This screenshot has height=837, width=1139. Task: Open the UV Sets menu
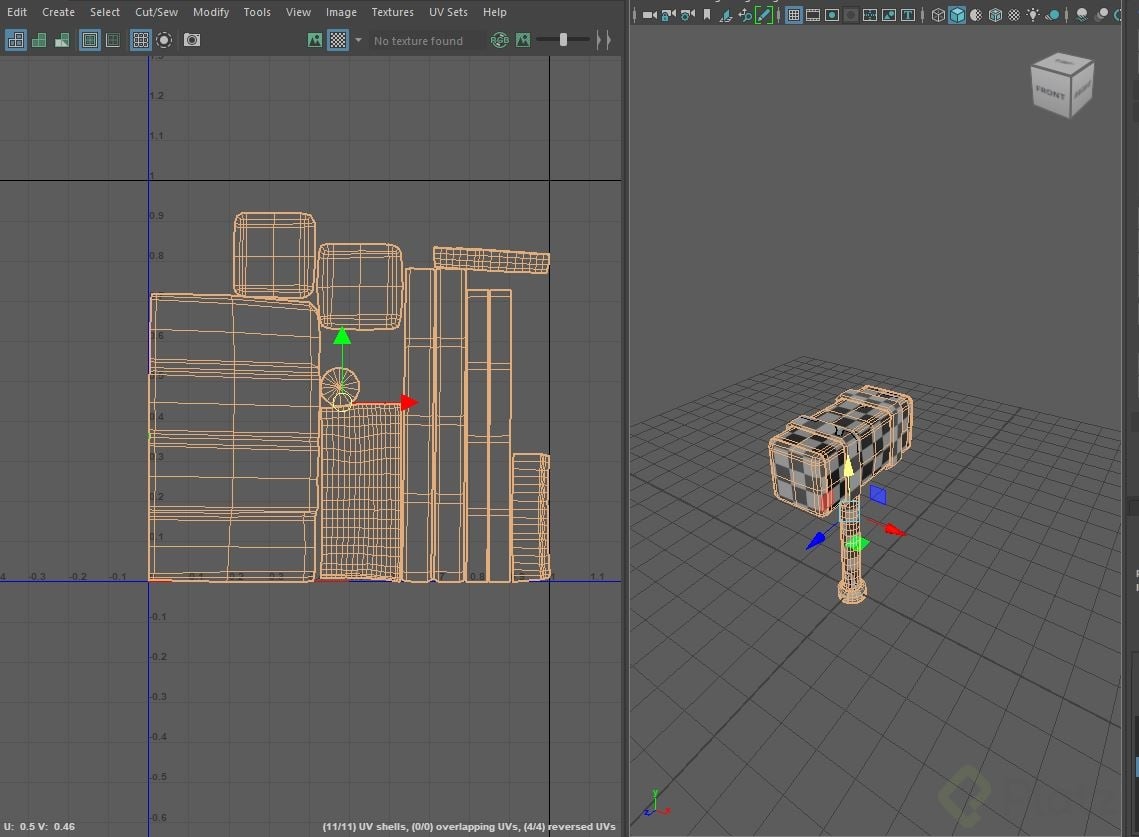tap(448, 12)
